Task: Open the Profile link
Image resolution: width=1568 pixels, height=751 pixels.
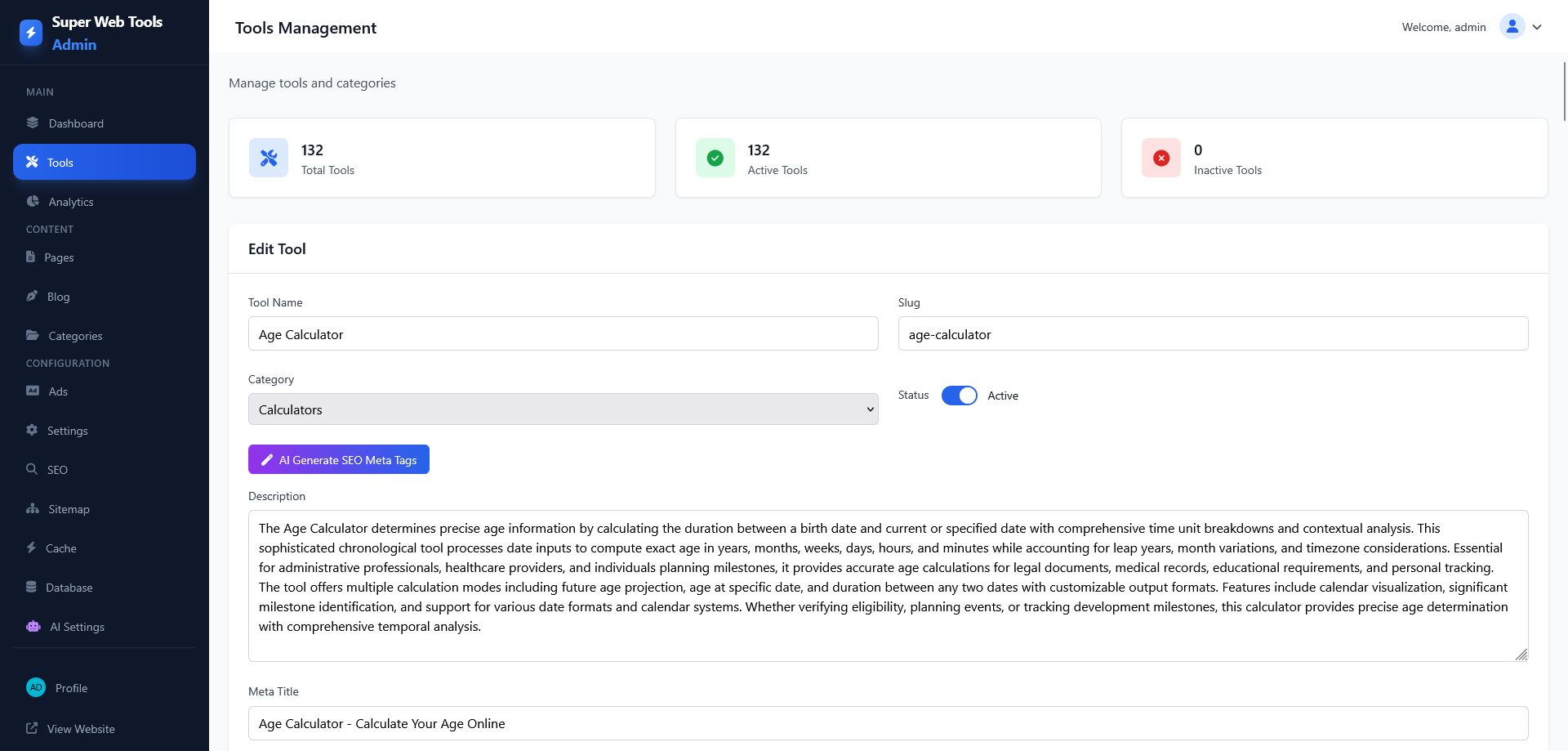Action: pos(71,688)
